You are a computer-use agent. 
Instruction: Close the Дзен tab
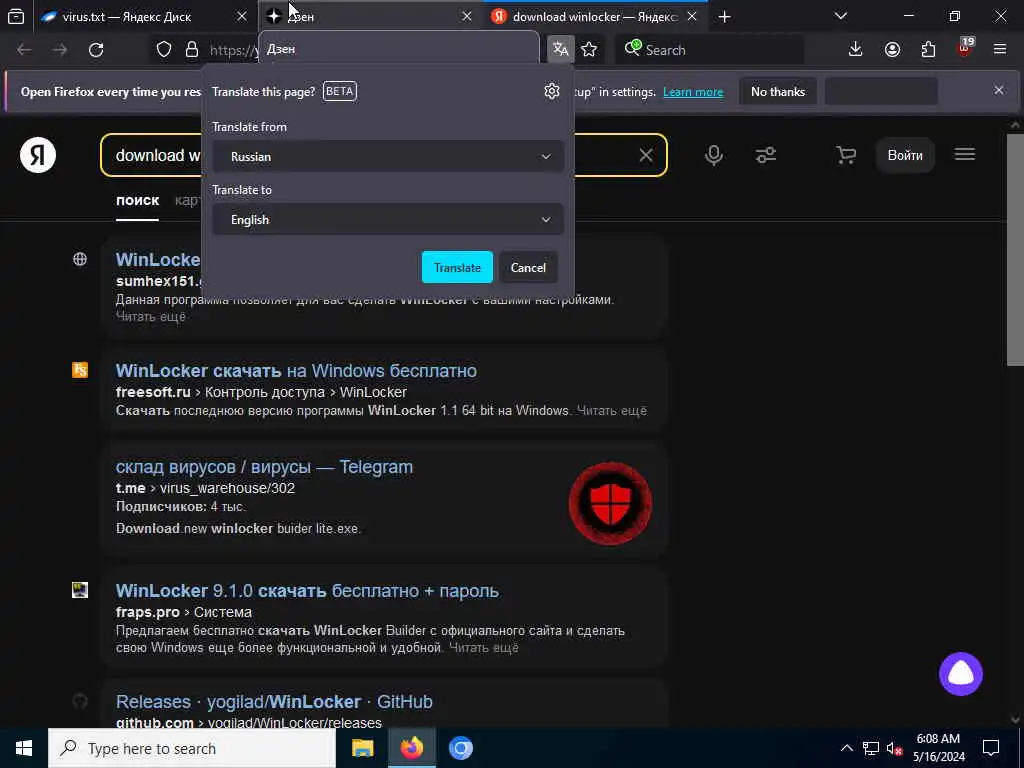pyautogui.click(x=467, y=17)
